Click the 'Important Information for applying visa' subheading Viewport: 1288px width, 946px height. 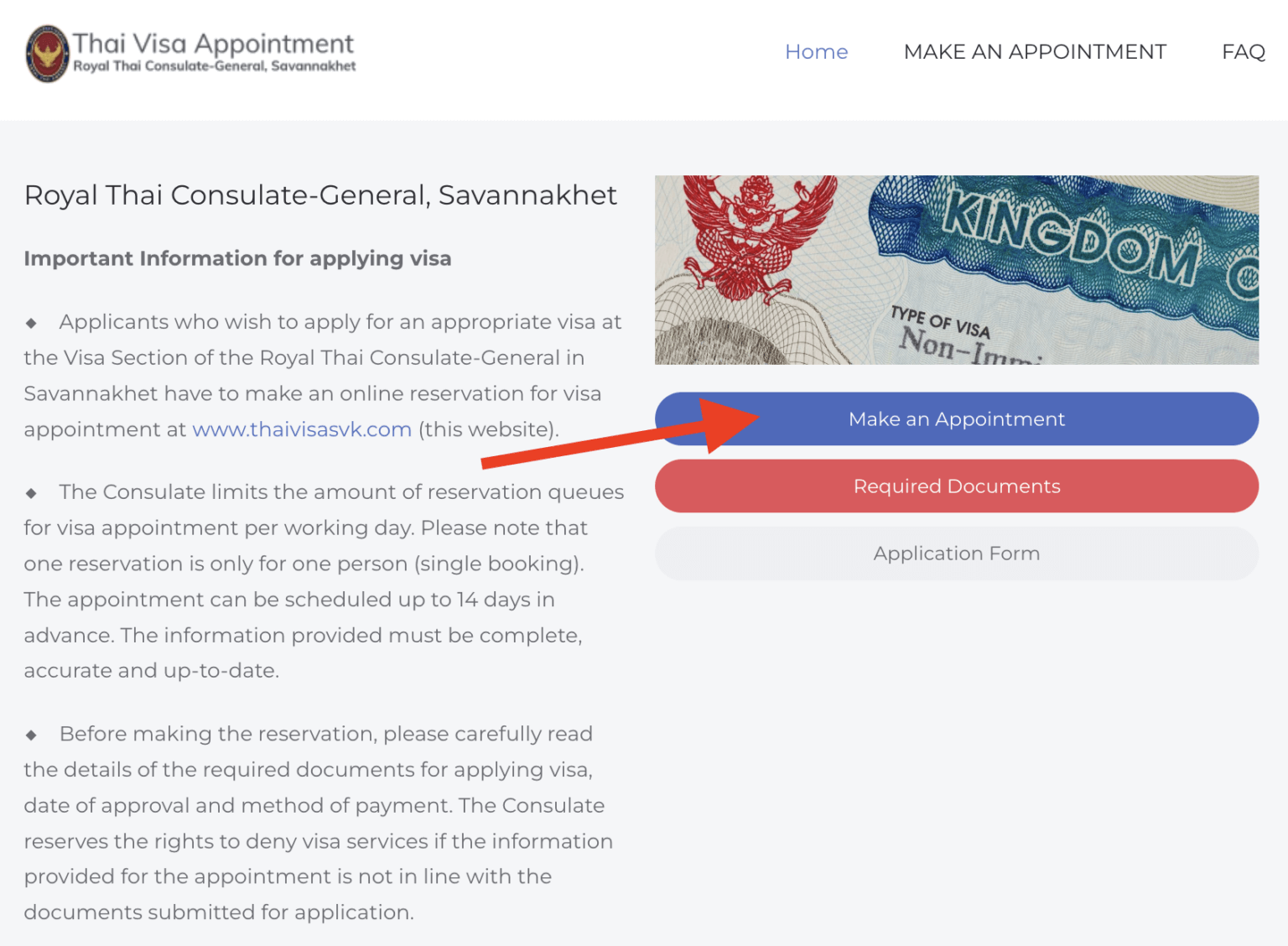[x=237, y=258]
